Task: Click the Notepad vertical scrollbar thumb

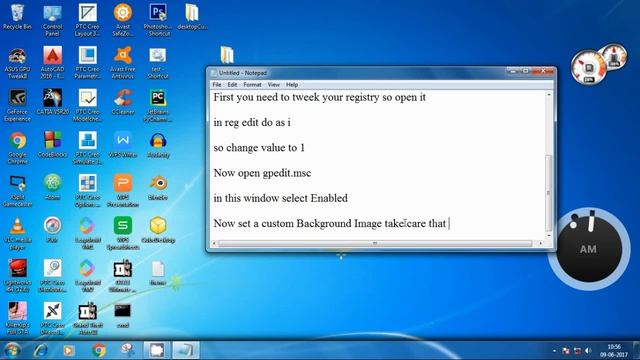Action: point(549,193)
